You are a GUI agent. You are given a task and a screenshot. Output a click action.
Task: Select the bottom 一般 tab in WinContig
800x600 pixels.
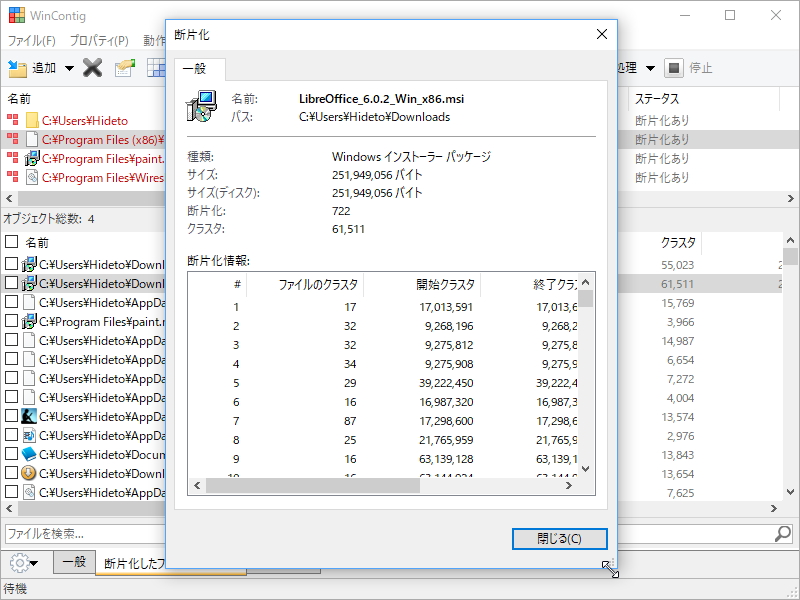74,562
